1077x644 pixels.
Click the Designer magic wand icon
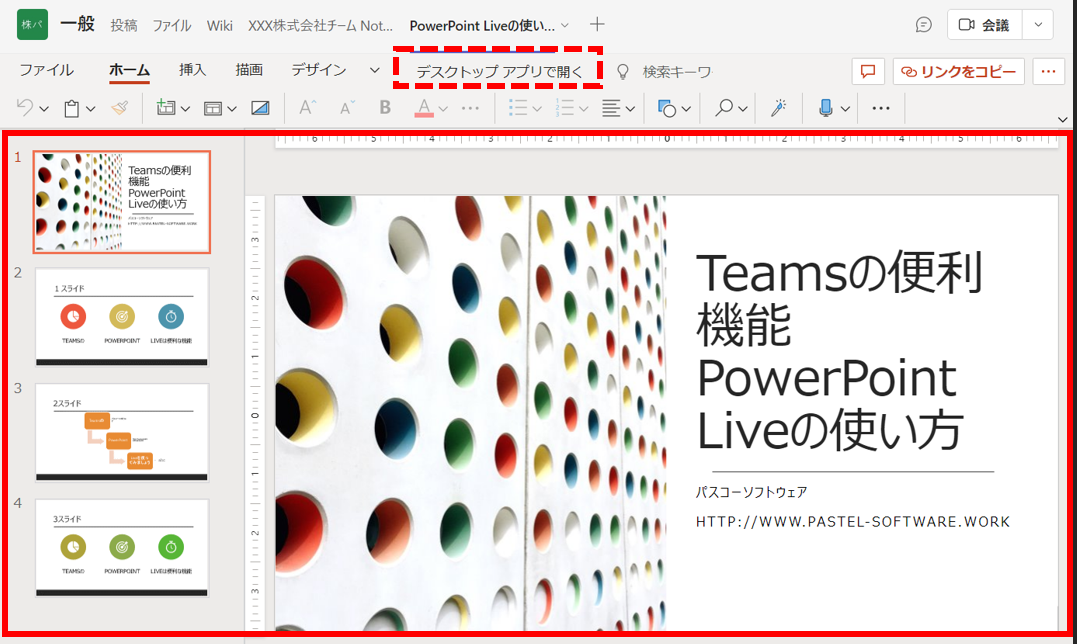(778, 108)
